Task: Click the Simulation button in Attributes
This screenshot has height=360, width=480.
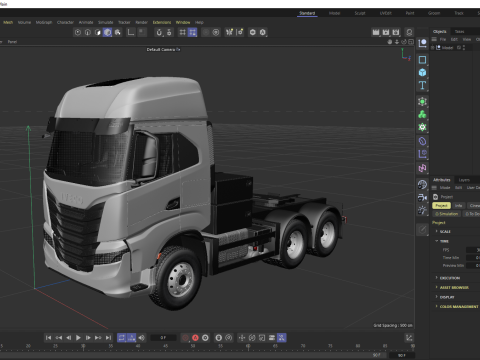Action: pyautogui.click(x=447, y=214)
